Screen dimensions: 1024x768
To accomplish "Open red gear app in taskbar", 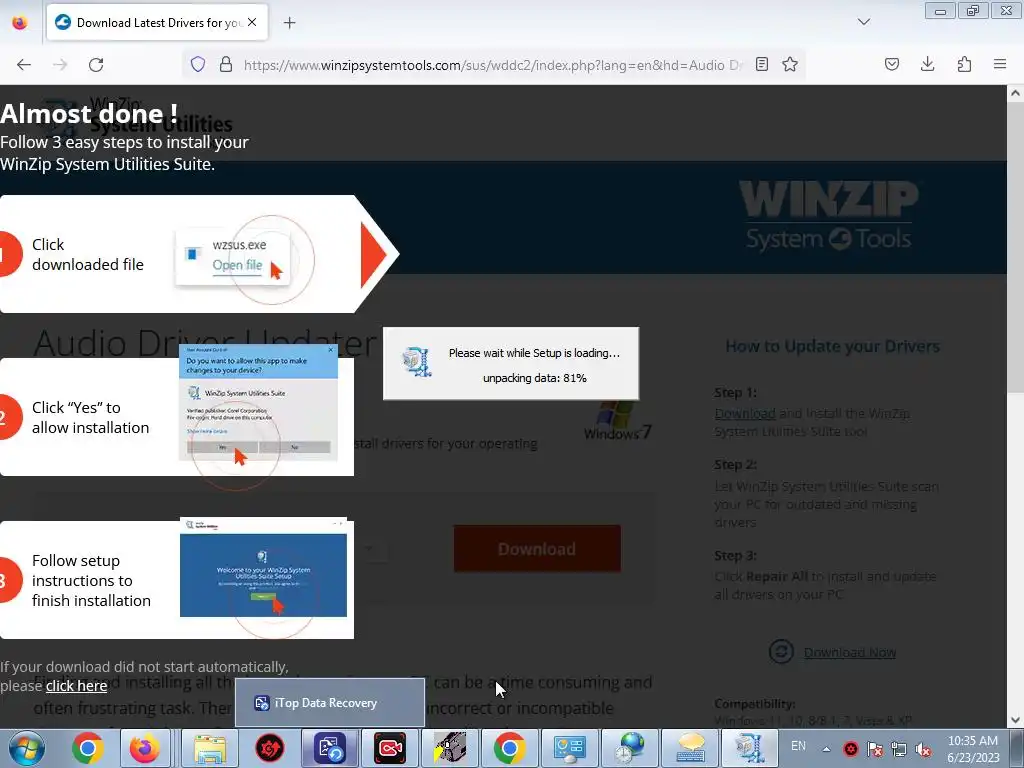I will click(270, 748).
